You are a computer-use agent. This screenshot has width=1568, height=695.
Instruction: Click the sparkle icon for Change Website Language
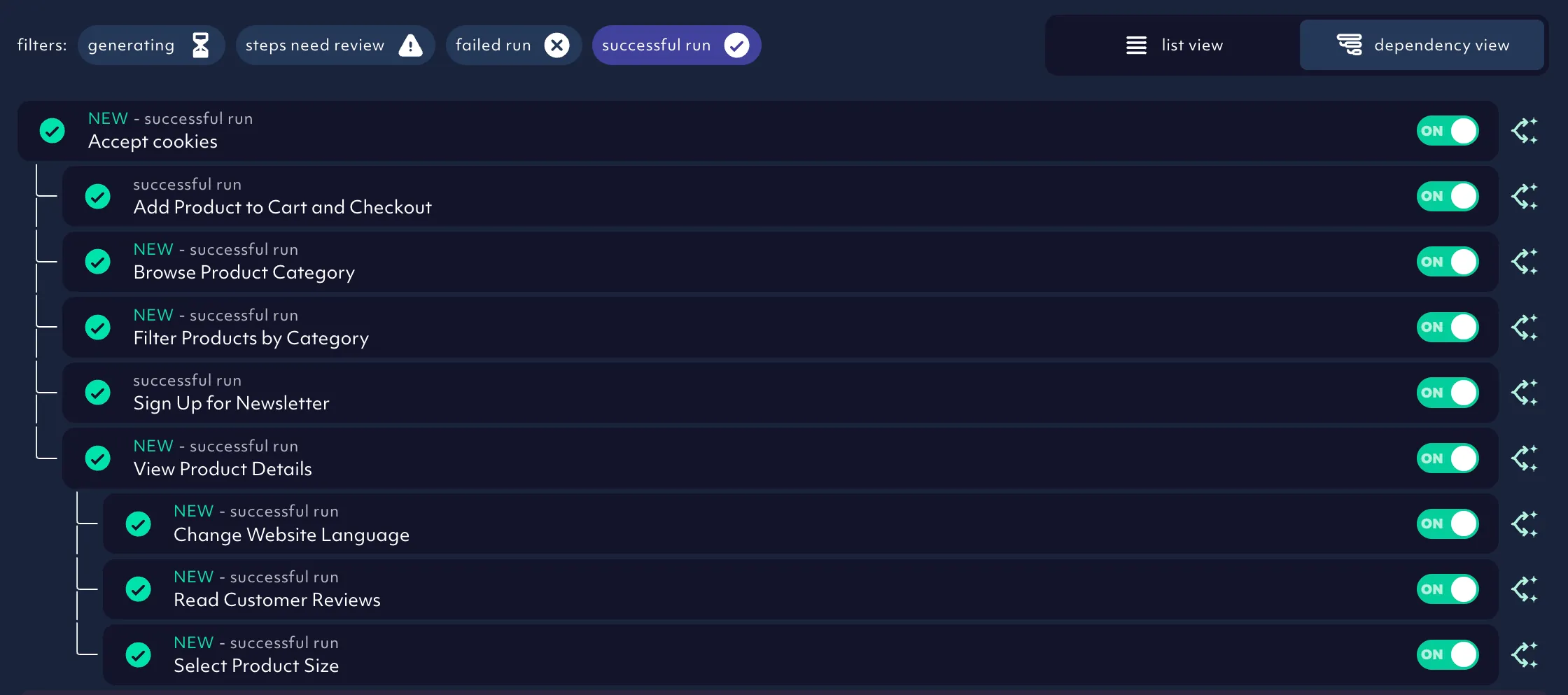pos(1524,524)
